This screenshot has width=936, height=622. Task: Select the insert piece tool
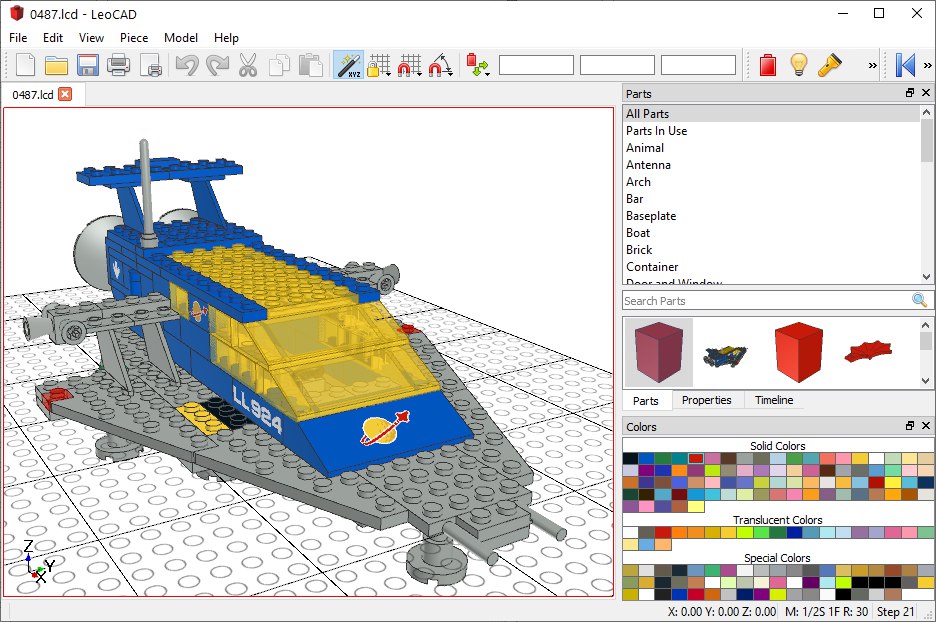768,64
